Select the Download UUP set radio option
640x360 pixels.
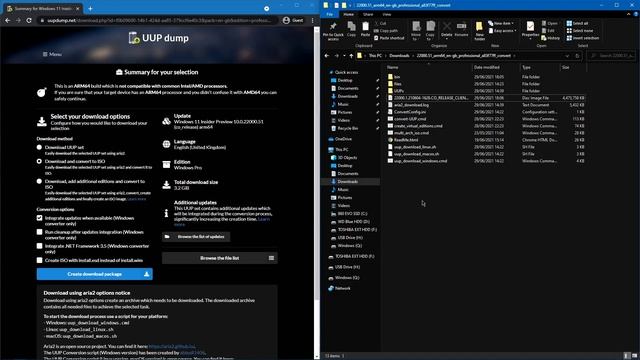click(x=39, y=147)
